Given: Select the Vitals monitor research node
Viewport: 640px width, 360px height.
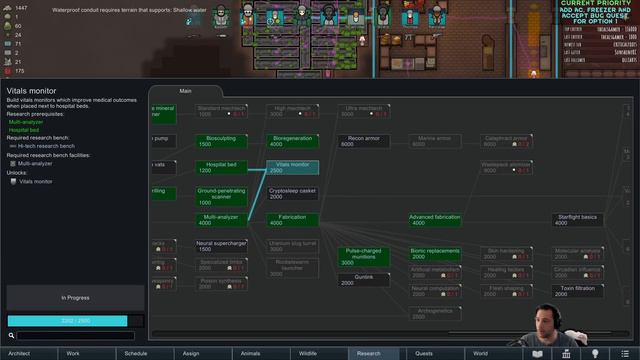Looking at the screenshot, I should click(293, 167).
